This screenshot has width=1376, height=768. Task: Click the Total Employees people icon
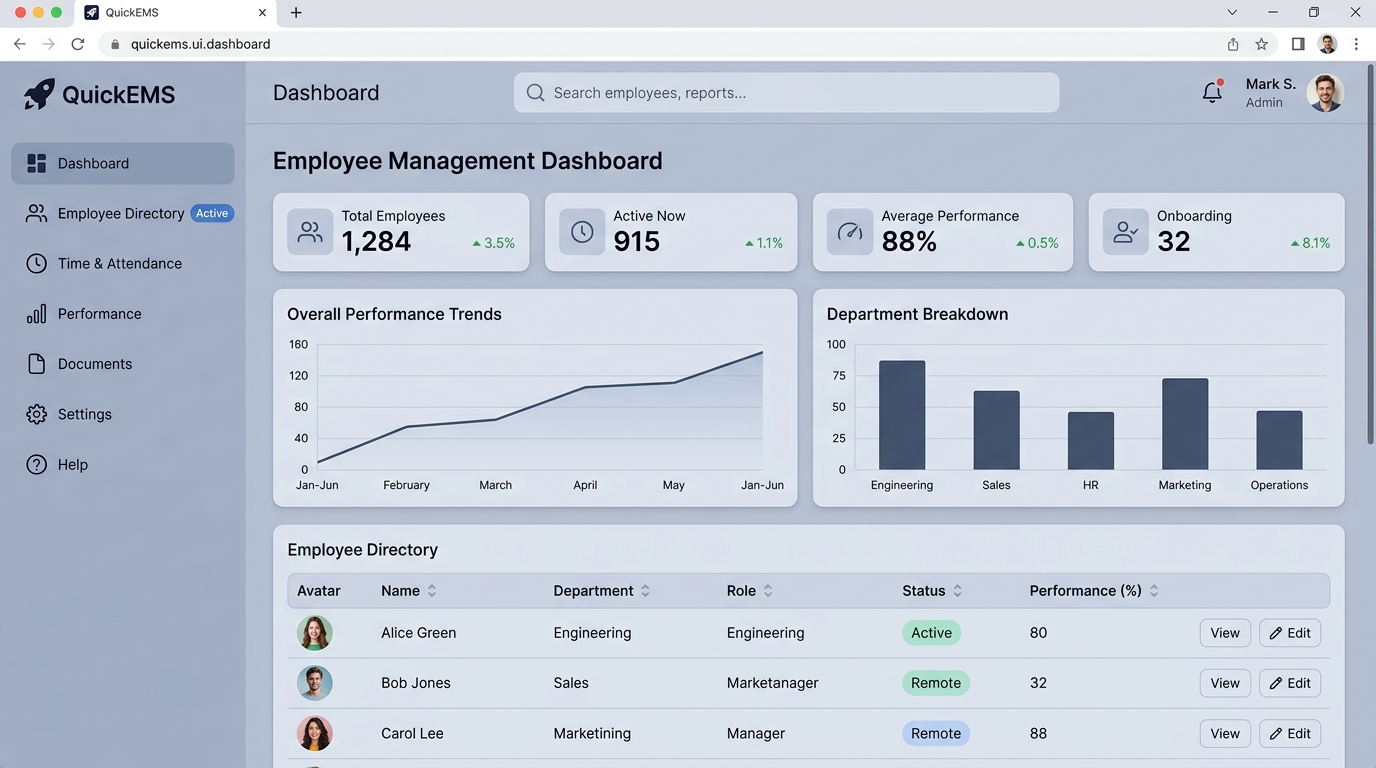pyautogui.click(x=310, y=232)
